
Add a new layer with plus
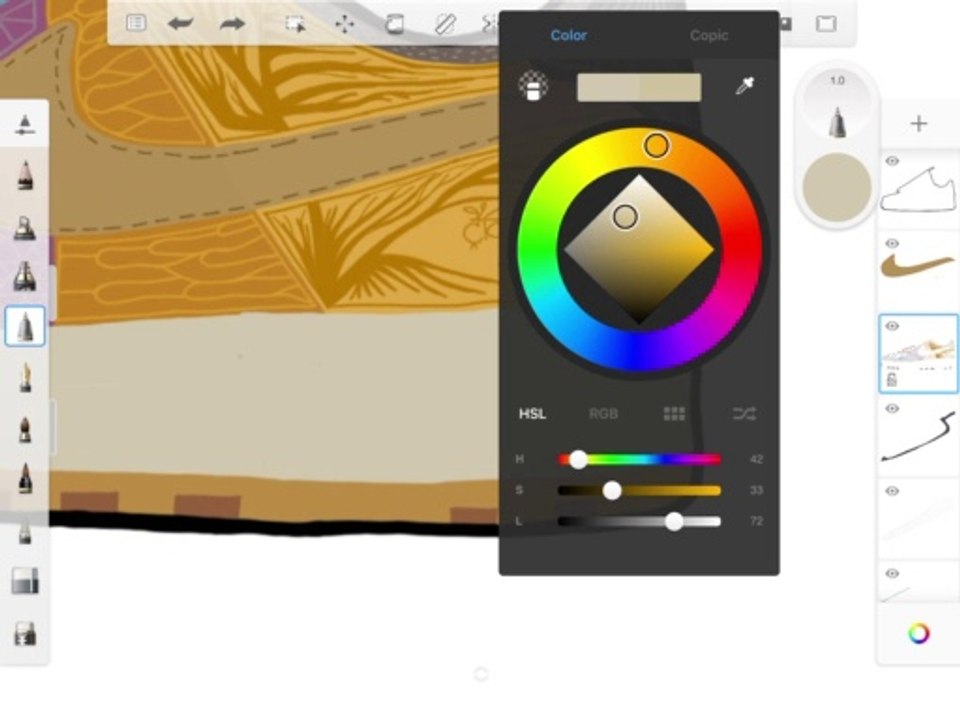(x=918, y=124)
